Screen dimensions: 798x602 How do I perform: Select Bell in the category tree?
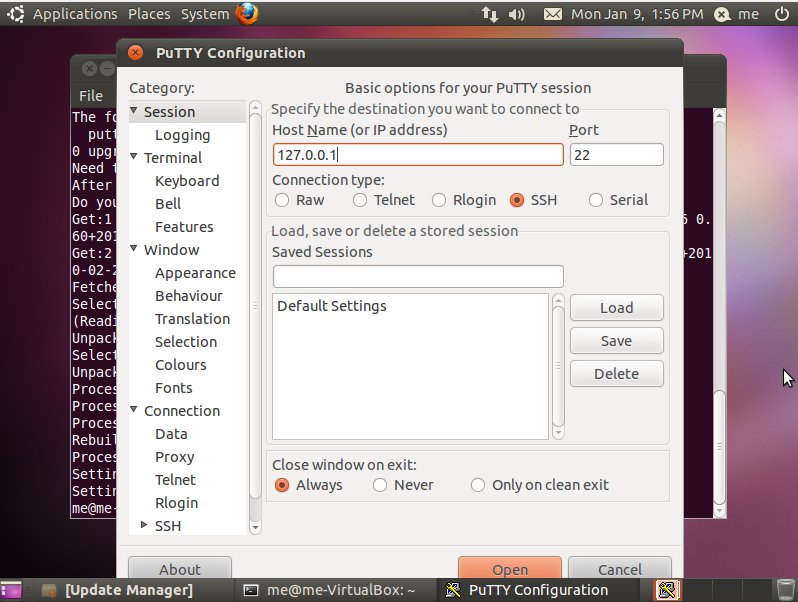pos(168,204)
